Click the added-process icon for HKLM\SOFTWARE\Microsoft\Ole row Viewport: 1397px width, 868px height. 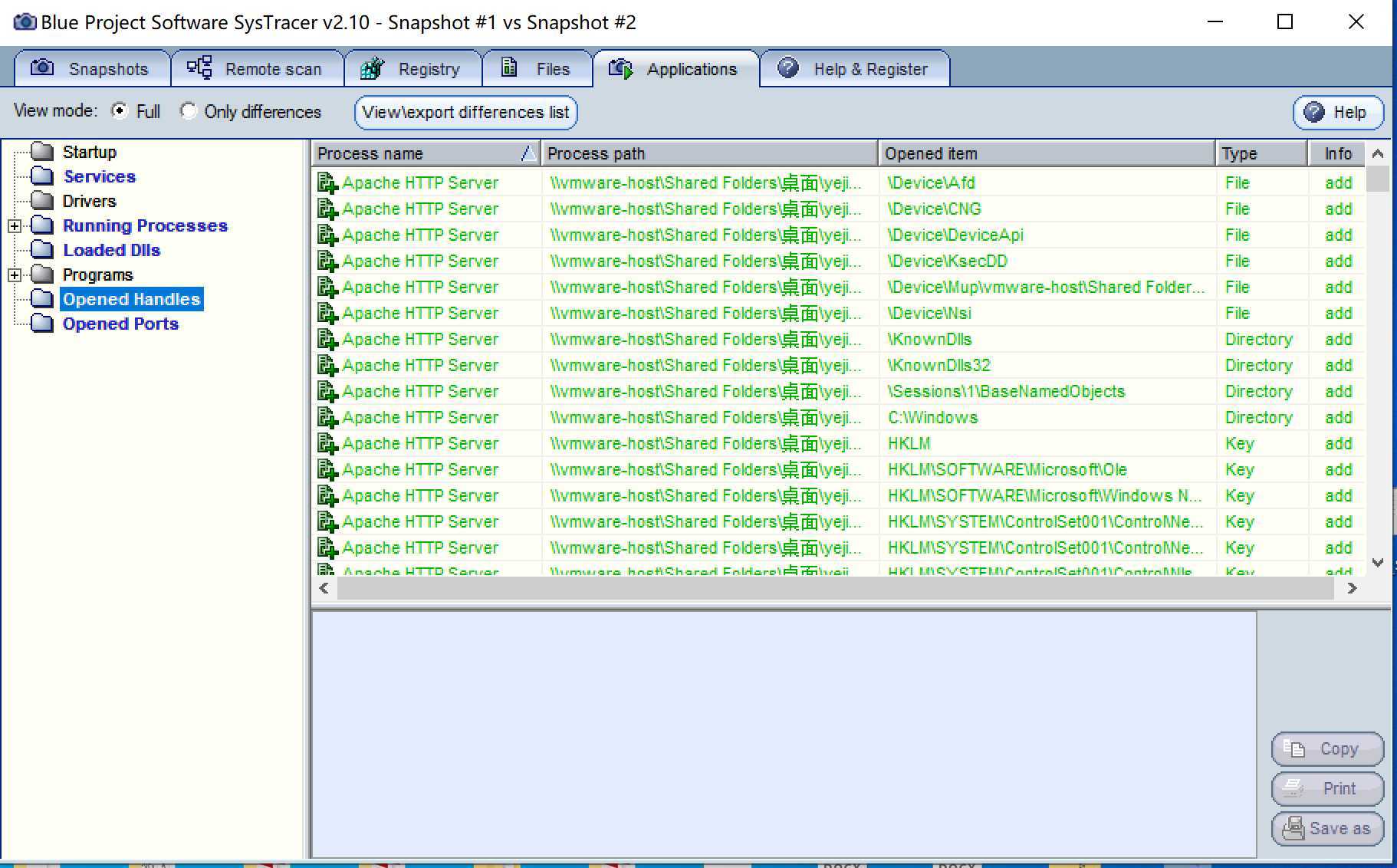(327, 470)
